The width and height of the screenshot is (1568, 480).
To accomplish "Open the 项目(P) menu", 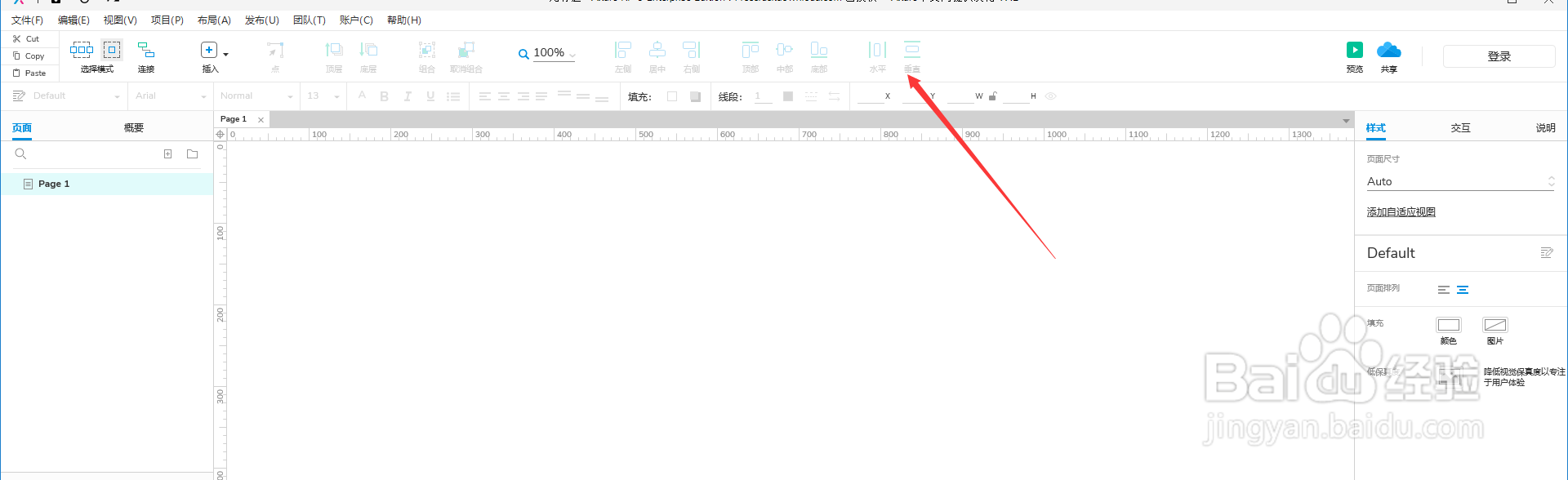I will click(x=167, y=20).
